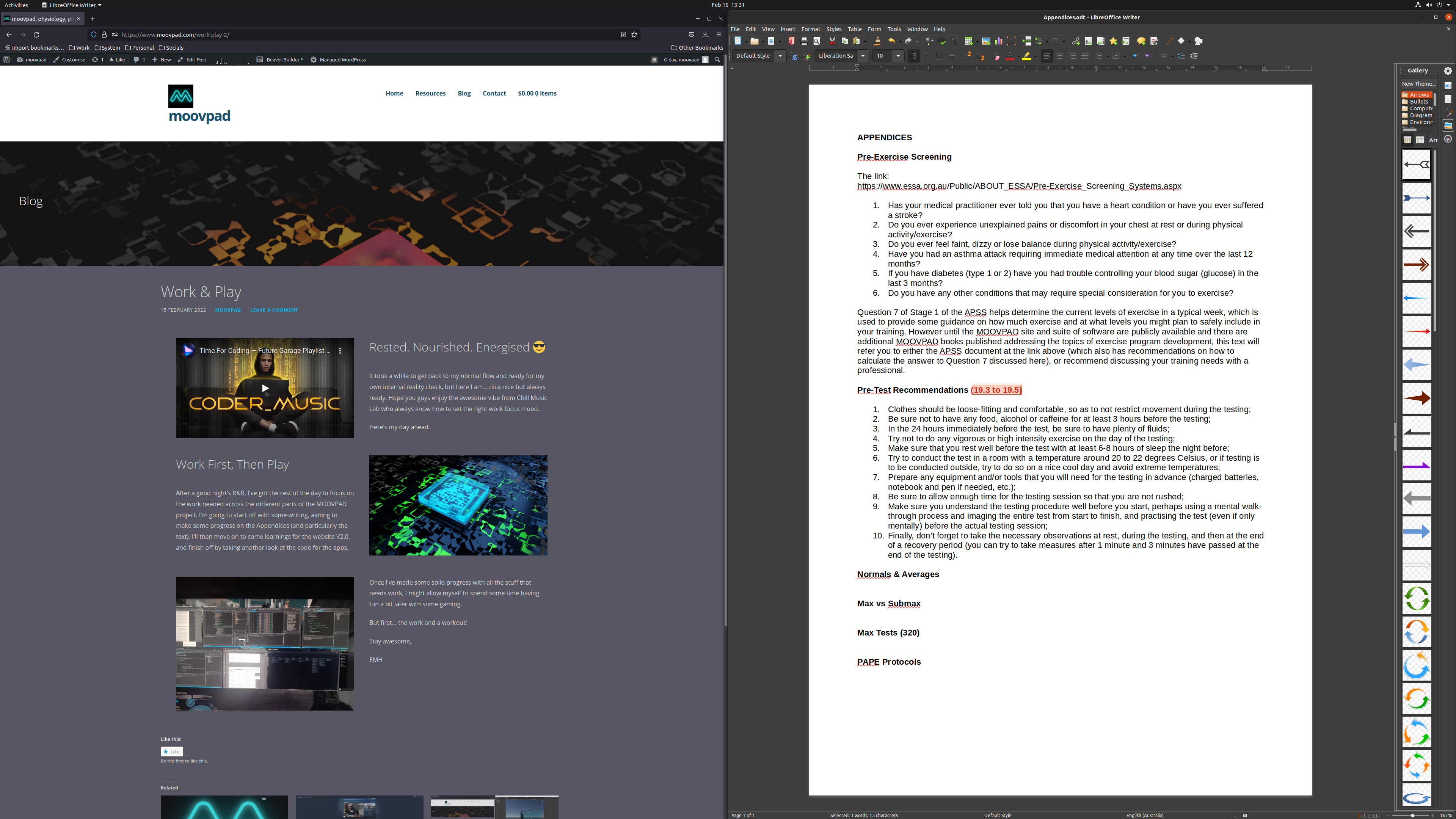Click the Clone Formatting paintbrush icon
This screenshot has height=819, width=1456.
point(878,41)
